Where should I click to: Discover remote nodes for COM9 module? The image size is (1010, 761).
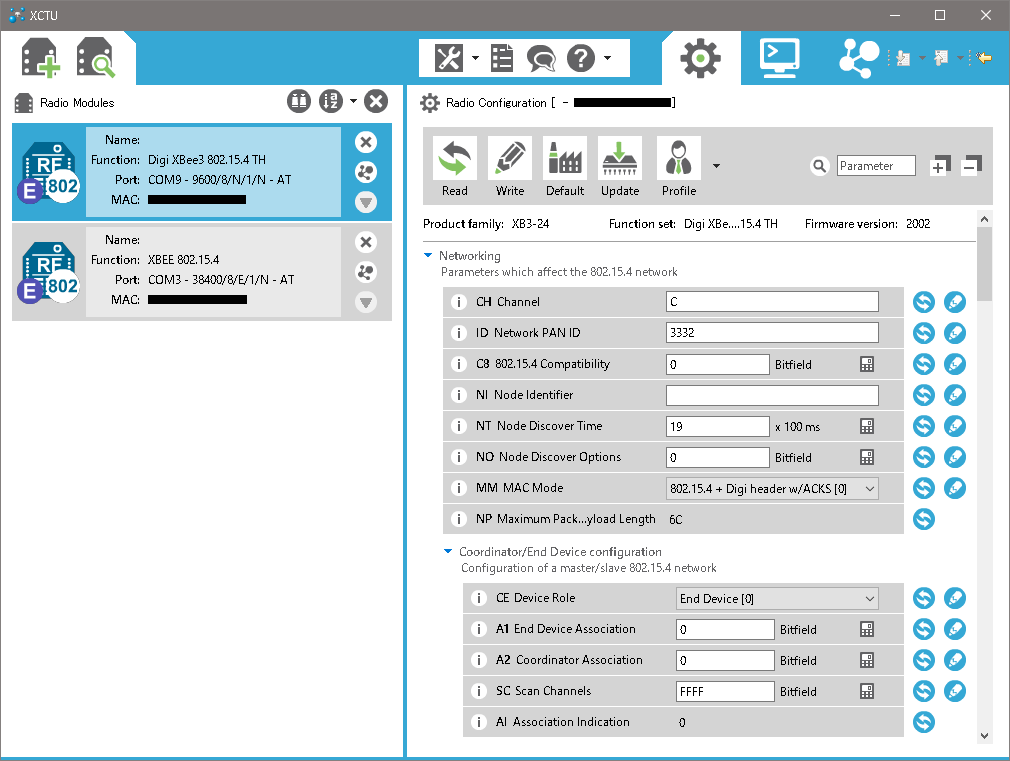(366, 172)
